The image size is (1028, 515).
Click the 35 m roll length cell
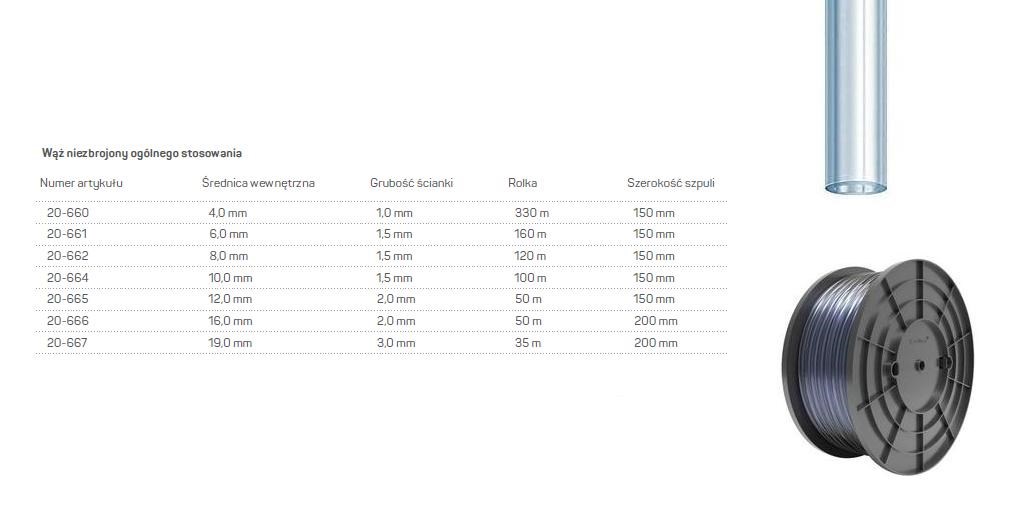pyautogui.click(x=527, y=343)
